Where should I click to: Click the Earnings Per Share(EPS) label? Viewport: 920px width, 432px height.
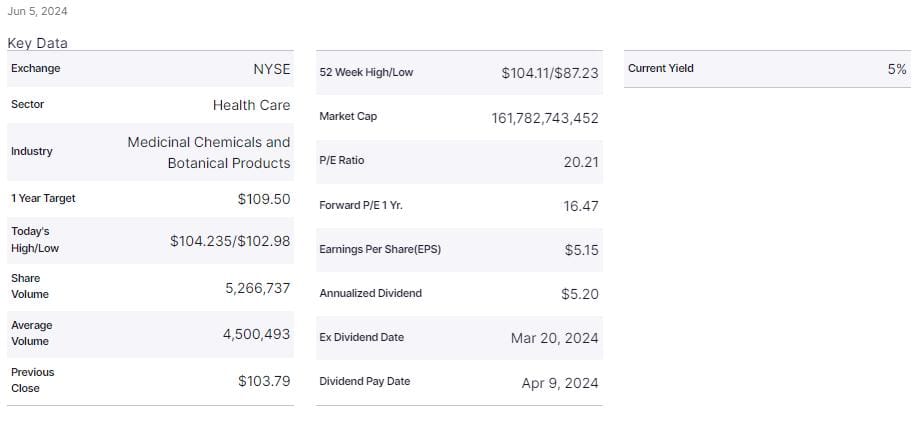point(380,249)
